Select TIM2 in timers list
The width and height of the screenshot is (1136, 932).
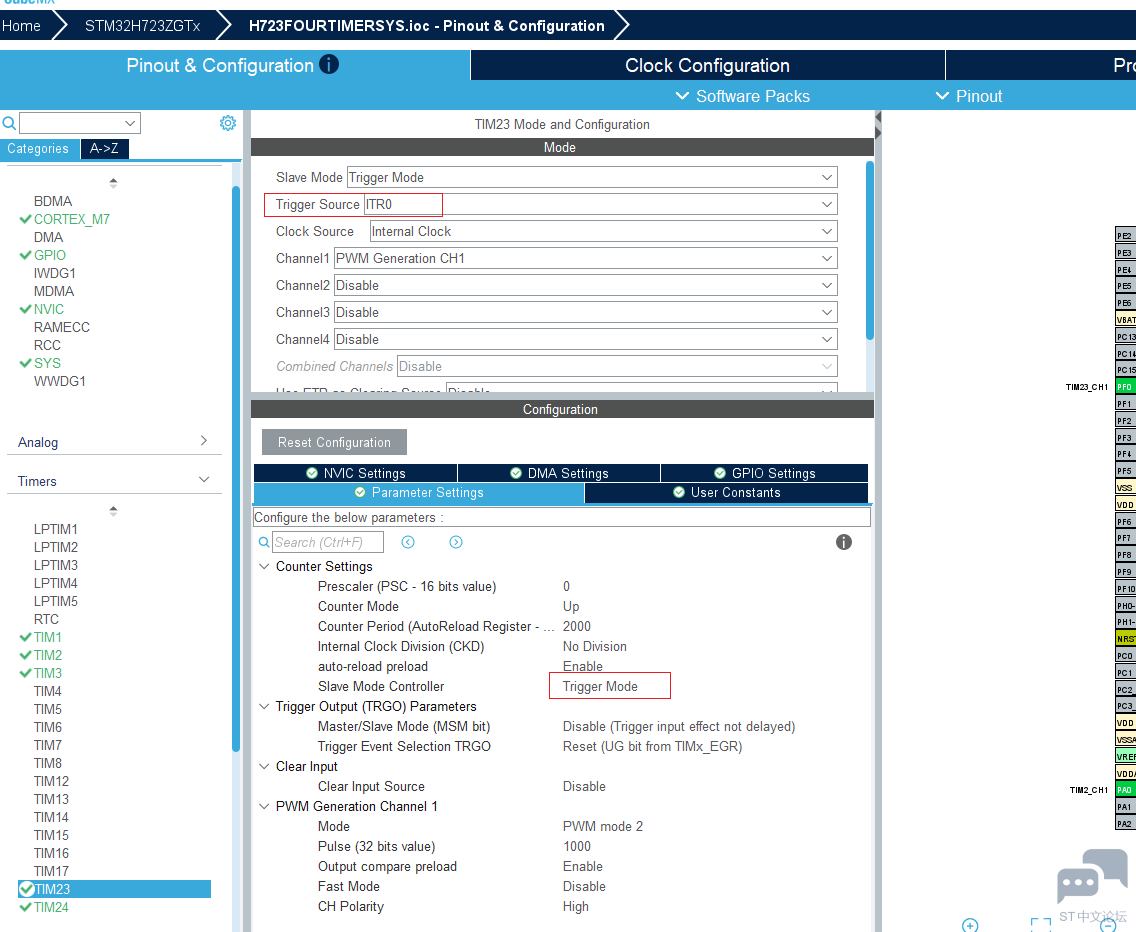pos(48,655)
